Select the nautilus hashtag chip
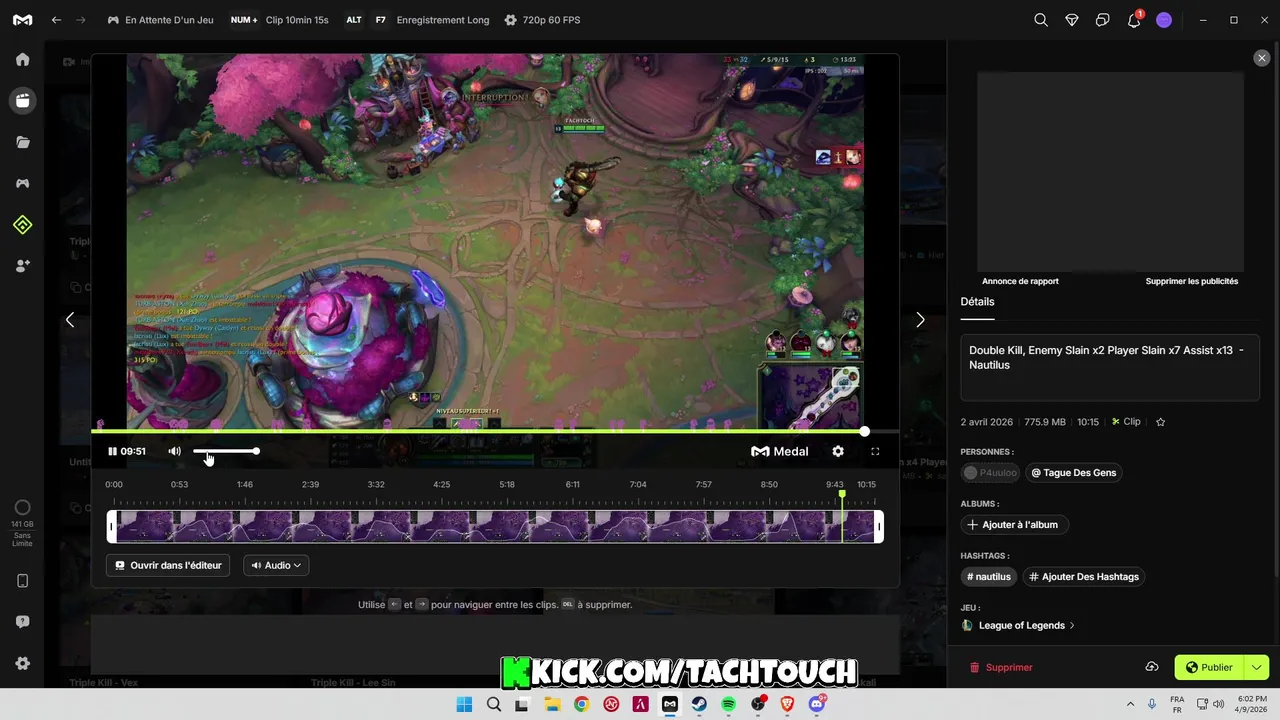Screen dimensions: 1280x720 [989, 576]
